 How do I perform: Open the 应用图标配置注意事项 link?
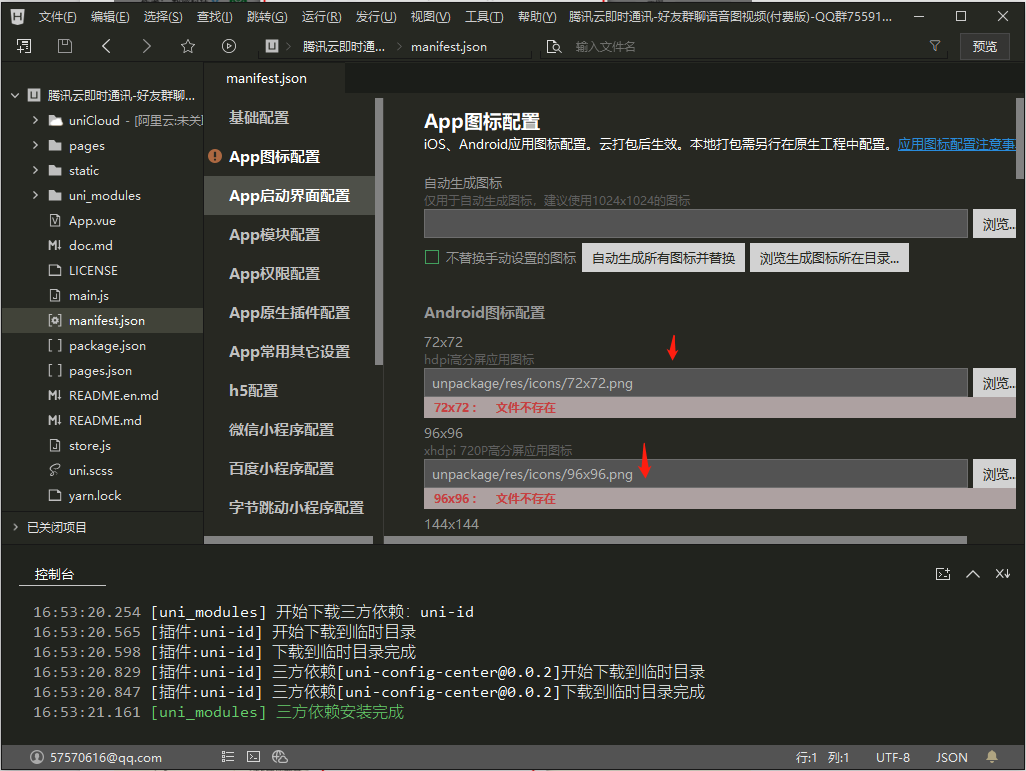(956, 144)
